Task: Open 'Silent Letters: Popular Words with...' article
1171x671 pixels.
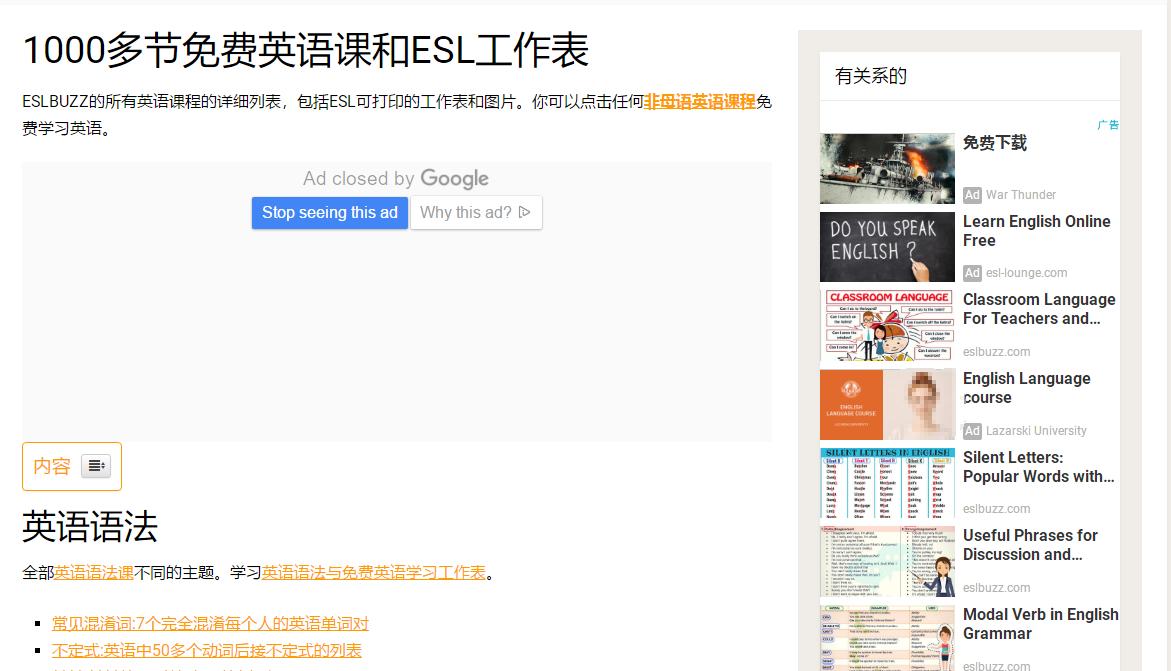Action: click(1038, 467)
